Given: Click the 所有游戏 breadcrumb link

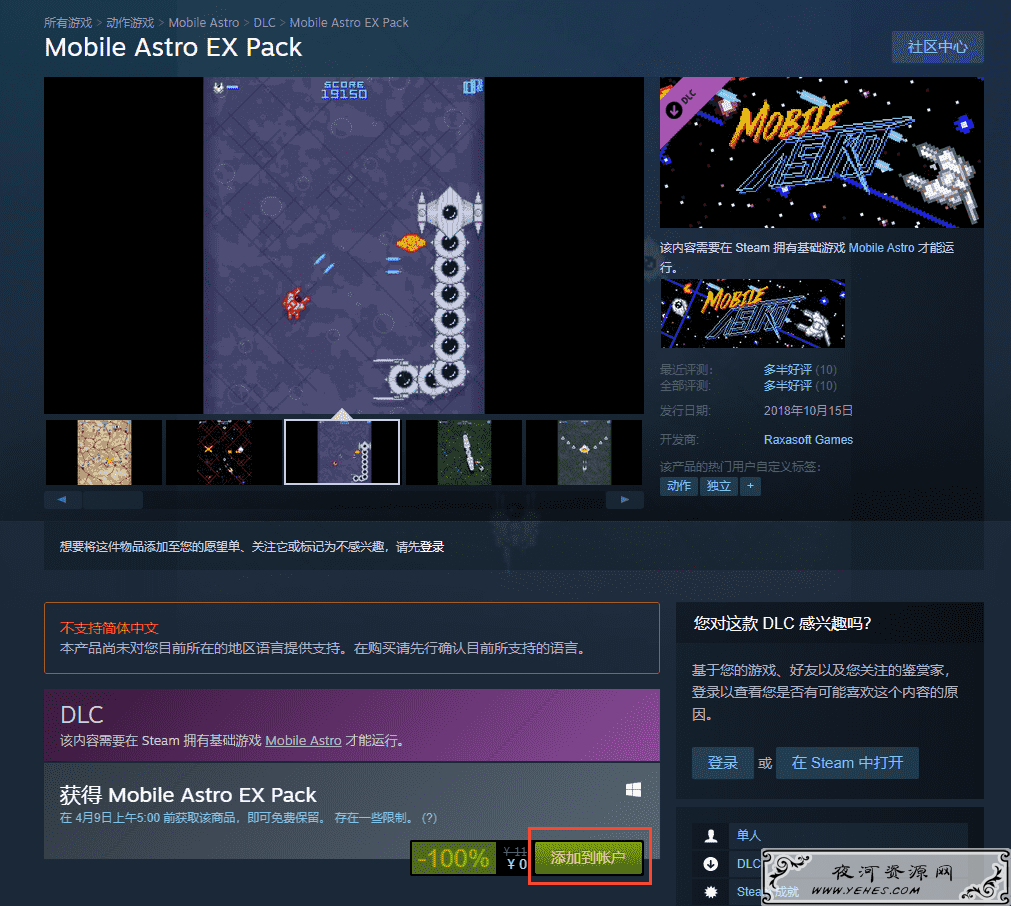Looking at the screenshot, I should point(68,23).
